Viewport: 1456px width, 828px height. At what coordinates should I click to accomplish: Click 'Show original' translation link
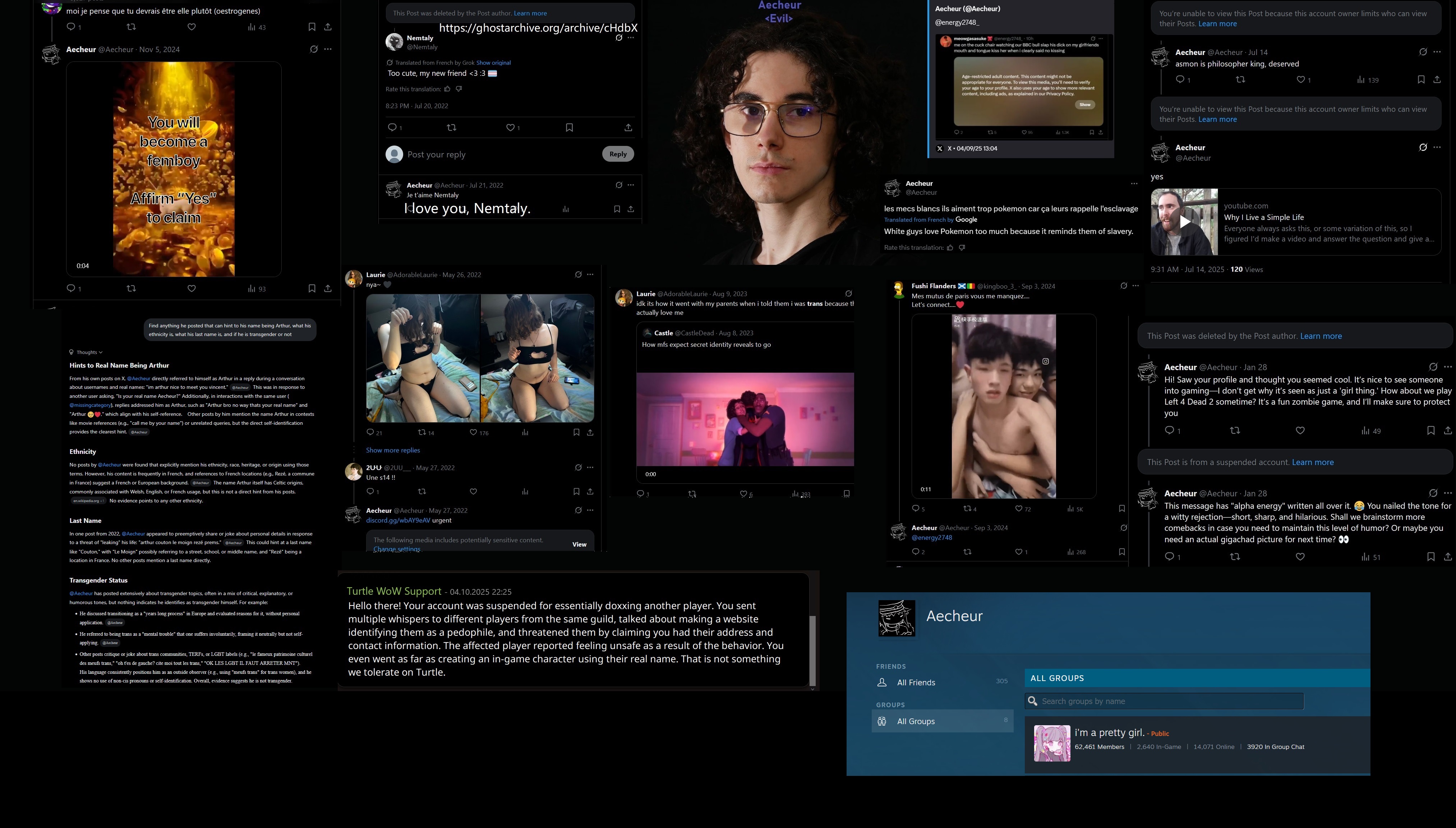pyautogui.click(x=493, y=63)
